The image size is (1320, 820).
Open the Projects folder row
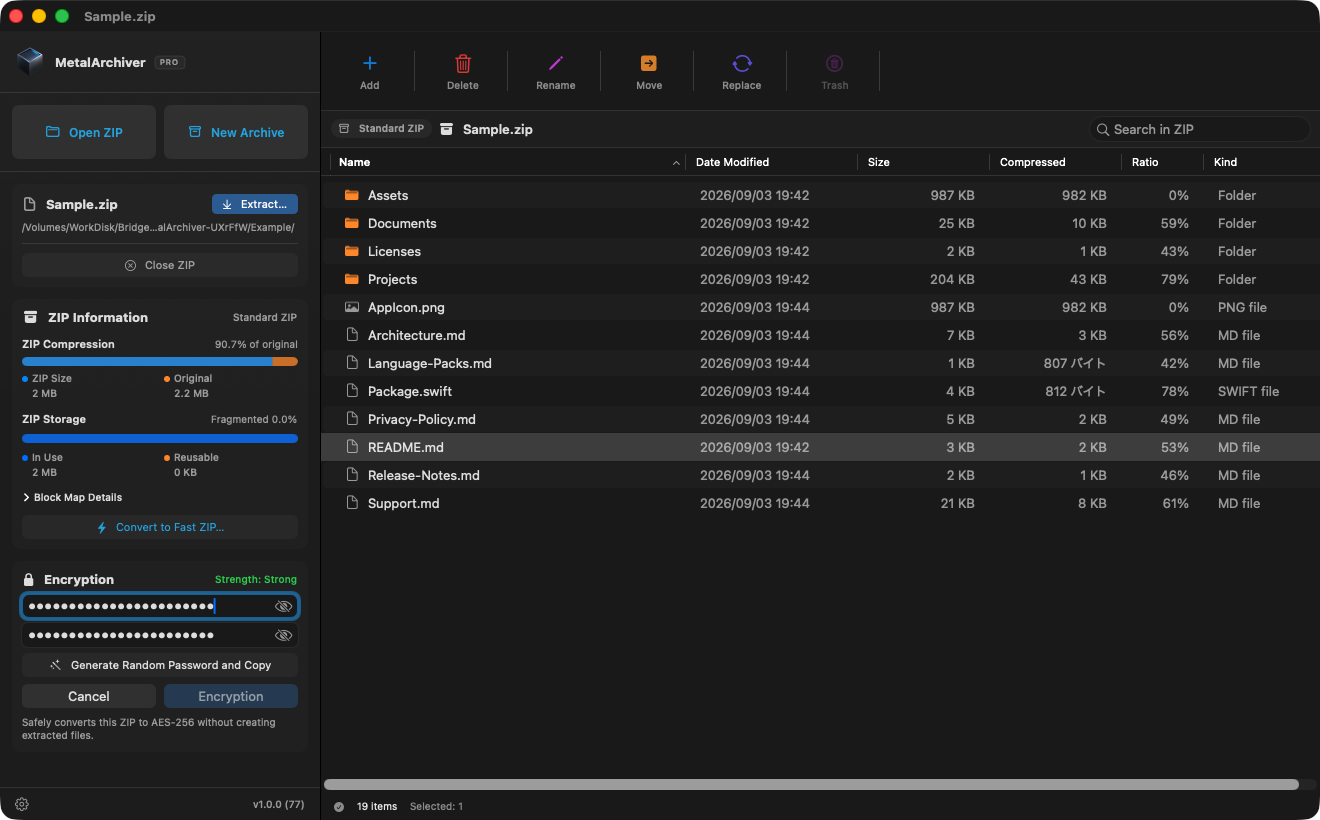(x=820, y=279)
